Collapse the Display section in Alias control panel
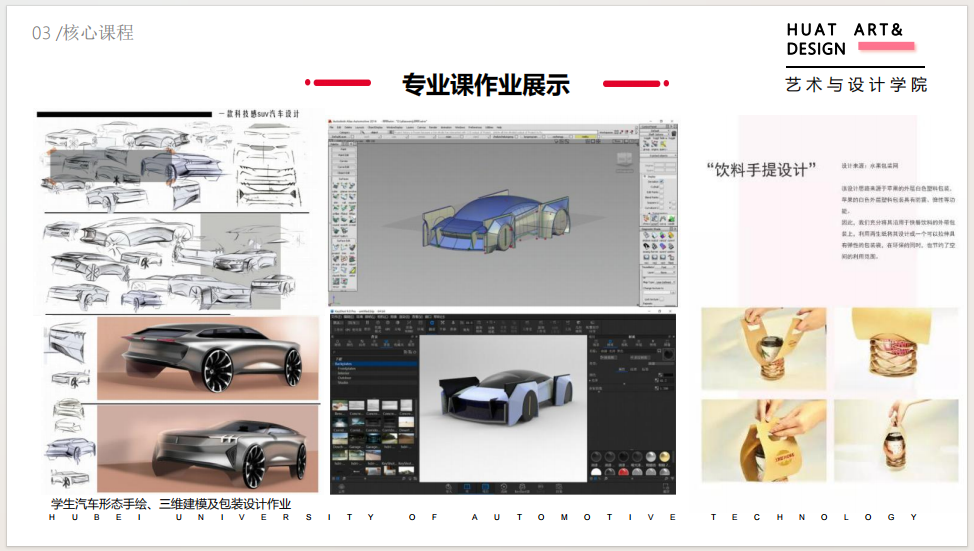The width and height of the screenshot is (974, 551). (x=644, y=175)
